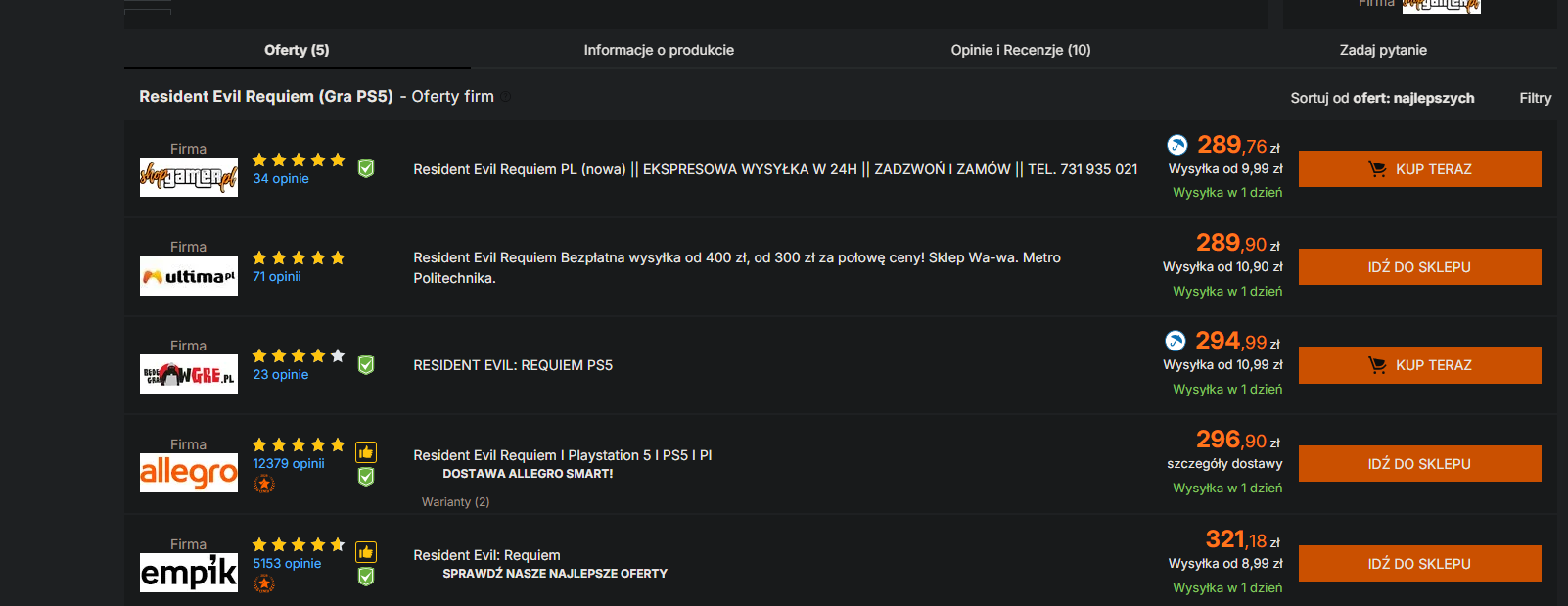Open the Filtry filter options
The width and height of the screenshot is (1568, 606).
[1535, 98]
